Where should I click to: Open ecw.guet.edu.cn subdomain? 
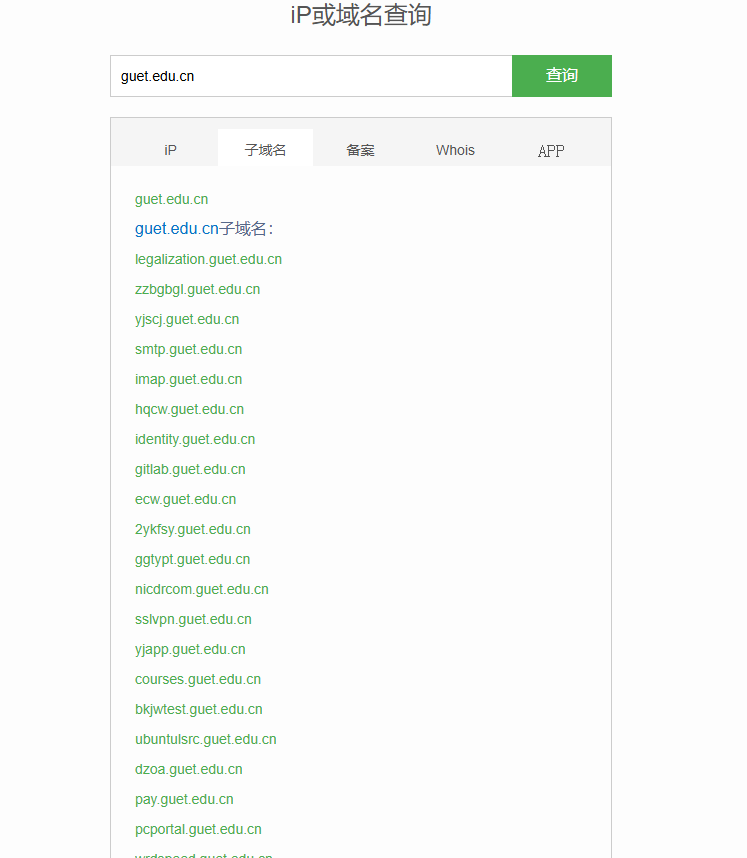tap(186, 500)
